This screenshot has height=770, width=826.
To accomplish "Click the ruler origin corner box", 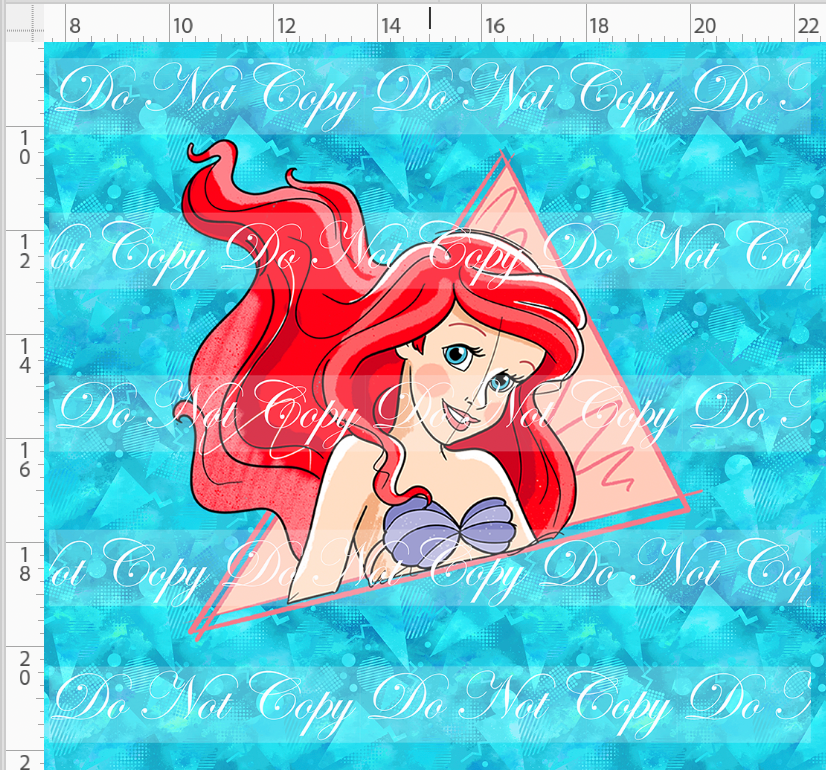I will pyautogui.click(x=25, y=23).
